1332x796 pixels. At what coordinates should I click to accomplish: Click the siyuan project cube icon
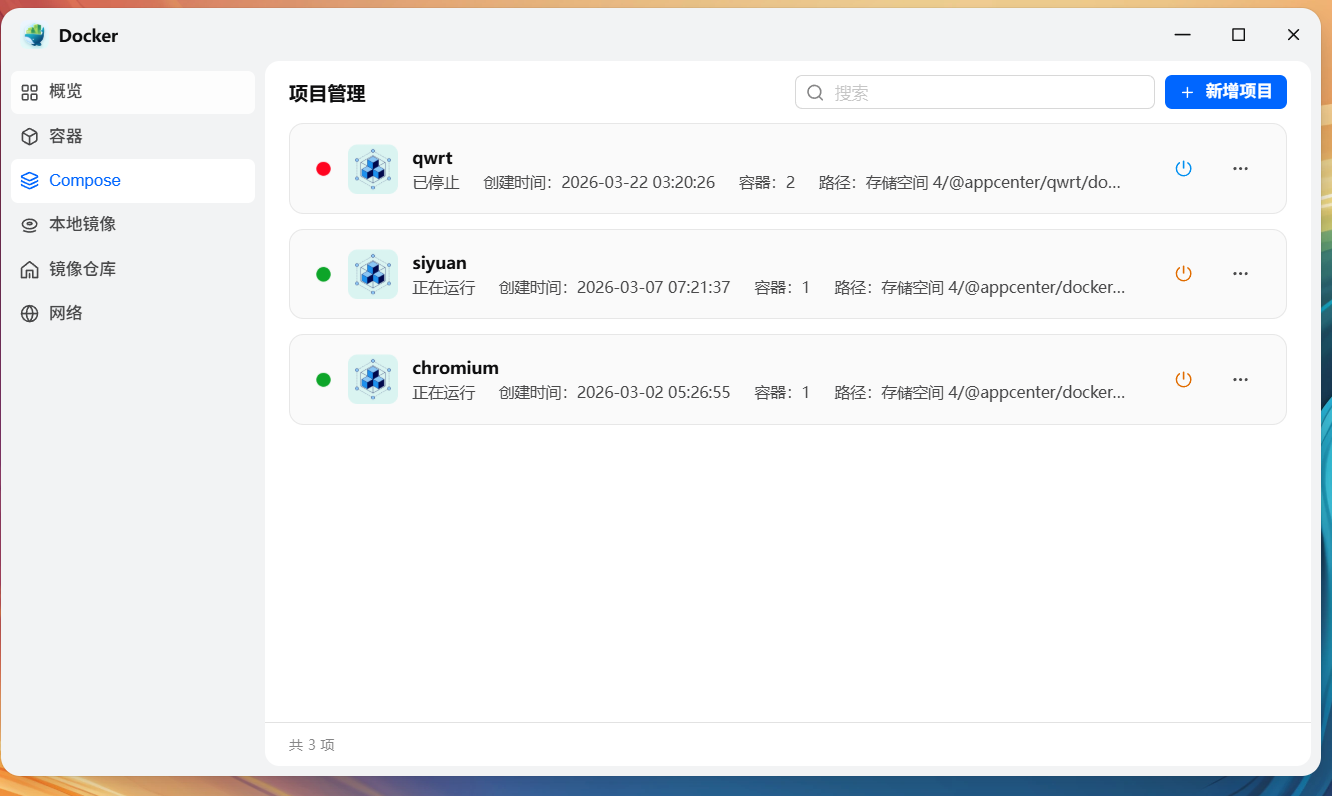coord(373,274)
